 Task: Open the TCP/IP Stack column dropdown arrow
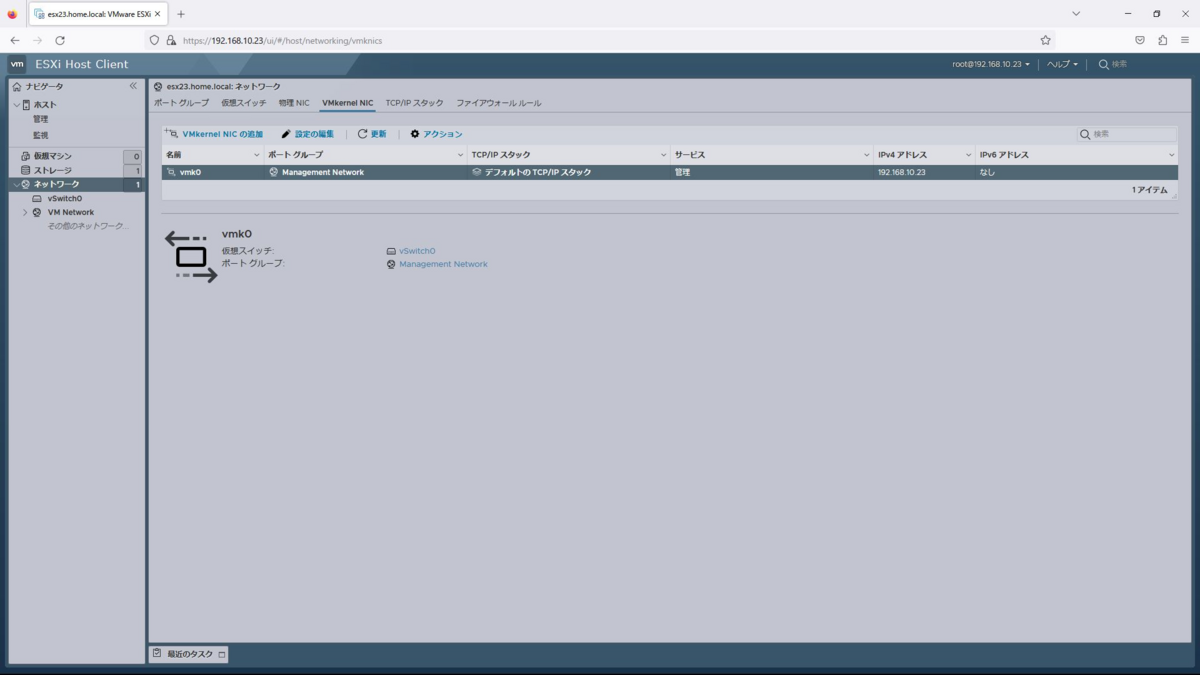664,155
